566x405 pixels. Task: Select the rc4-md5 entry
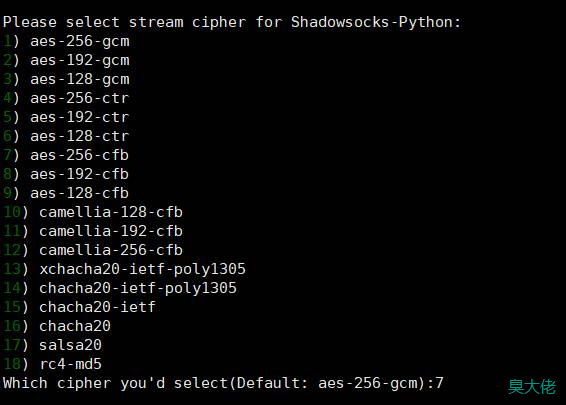click(52, 364)
